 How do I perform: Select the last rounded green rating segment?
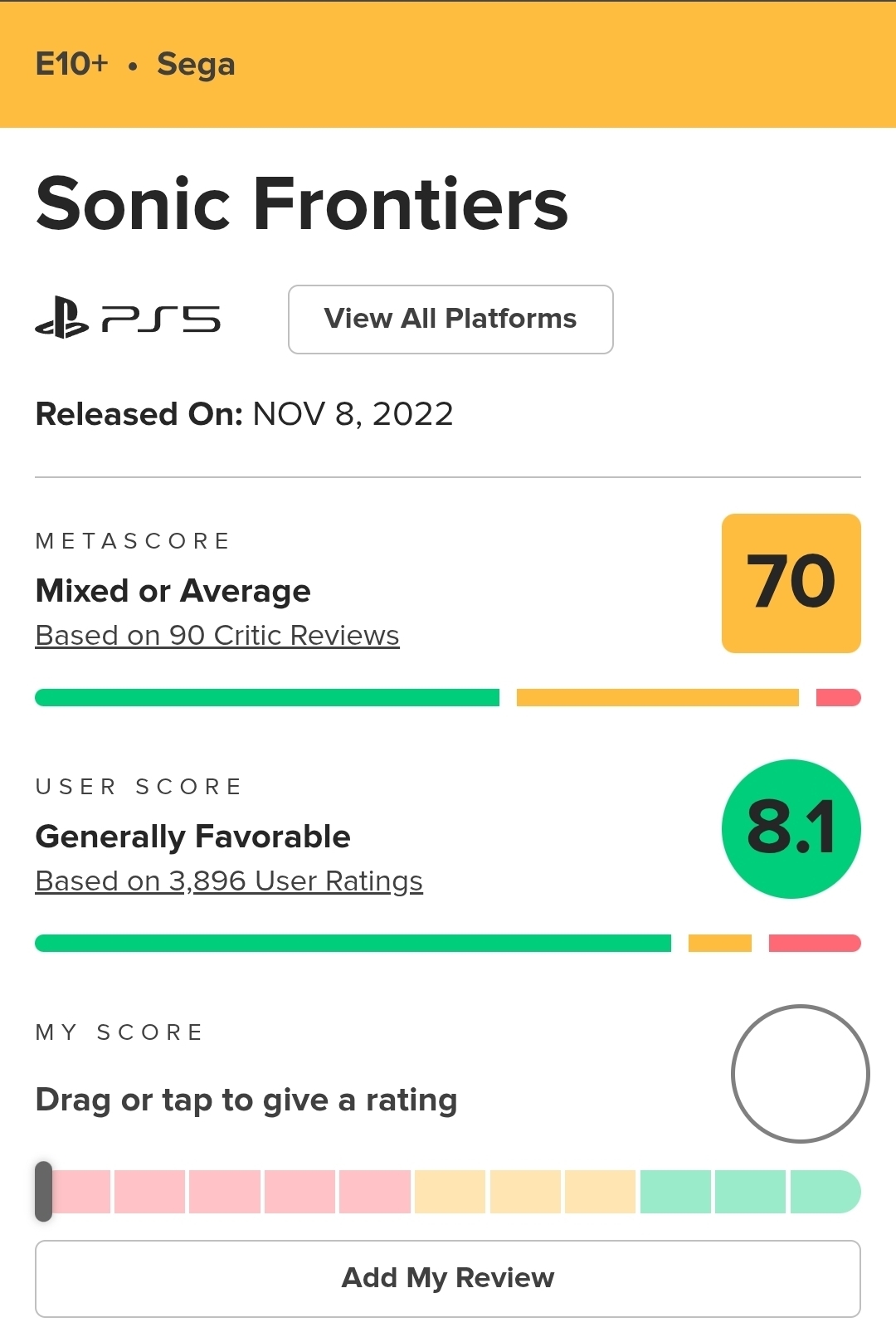pos(825,1192)
